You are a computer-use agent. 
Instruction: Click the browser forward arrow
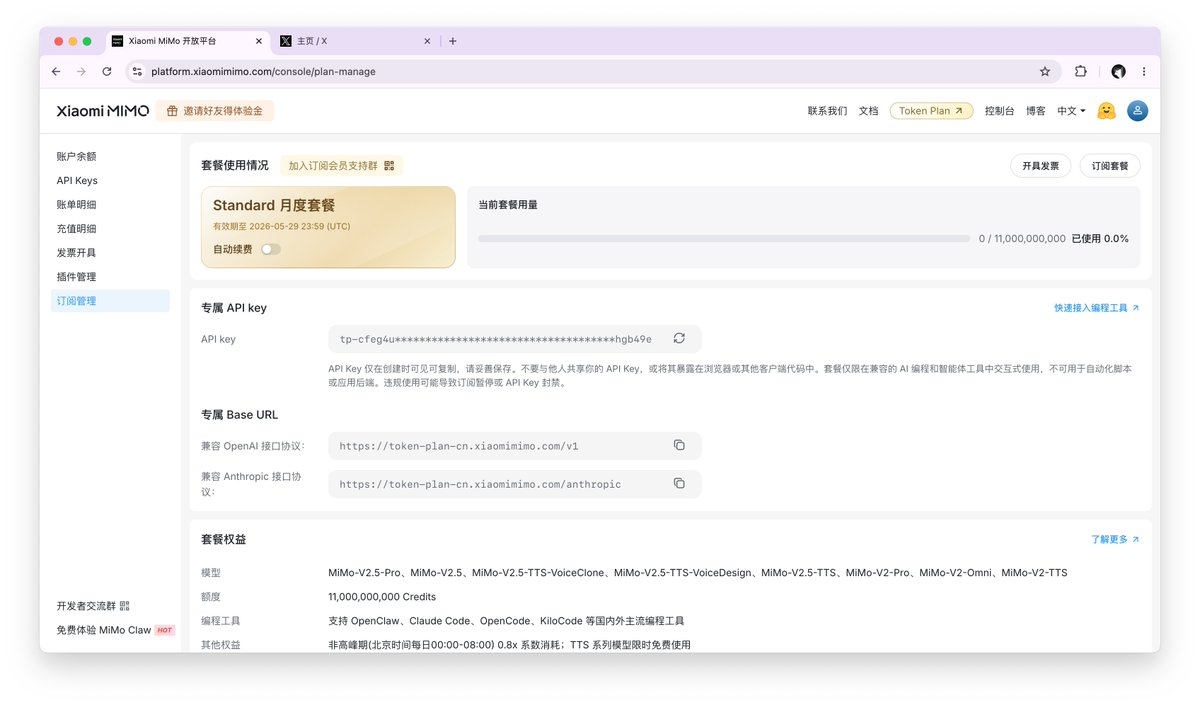[x=82, y=72]
